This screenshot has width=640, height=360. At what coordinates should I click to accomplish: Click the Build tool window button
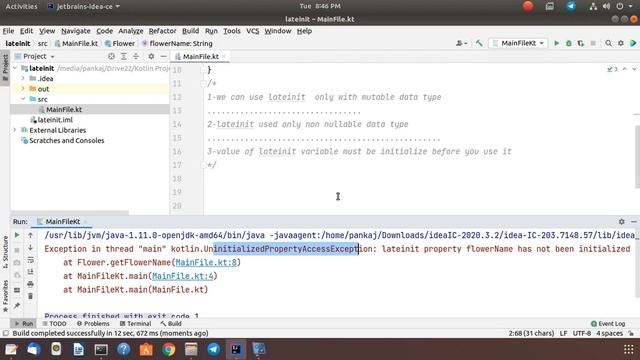(x=171, y=324)
